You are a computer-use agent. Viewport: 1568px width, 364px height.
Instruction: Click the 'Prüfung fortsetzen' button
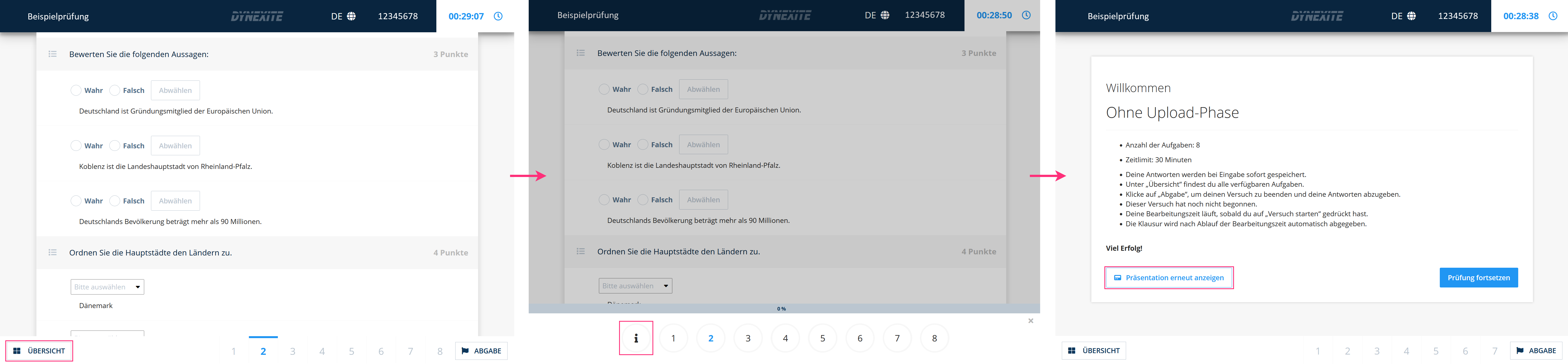[1478, 277]
